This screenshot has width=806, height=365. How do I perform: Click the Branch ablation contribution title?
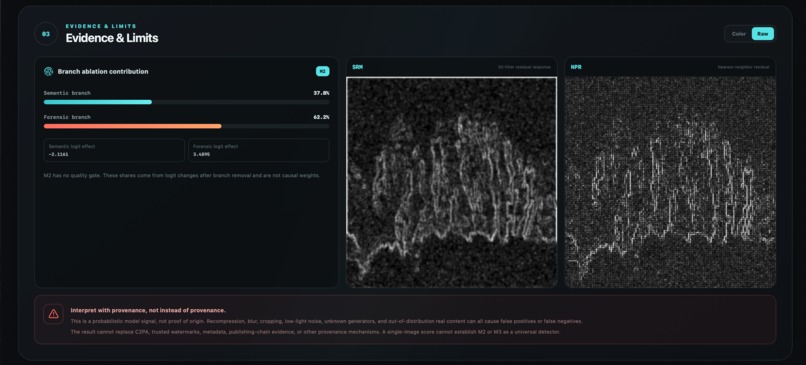pyautogui.click(x=103, y=71)
